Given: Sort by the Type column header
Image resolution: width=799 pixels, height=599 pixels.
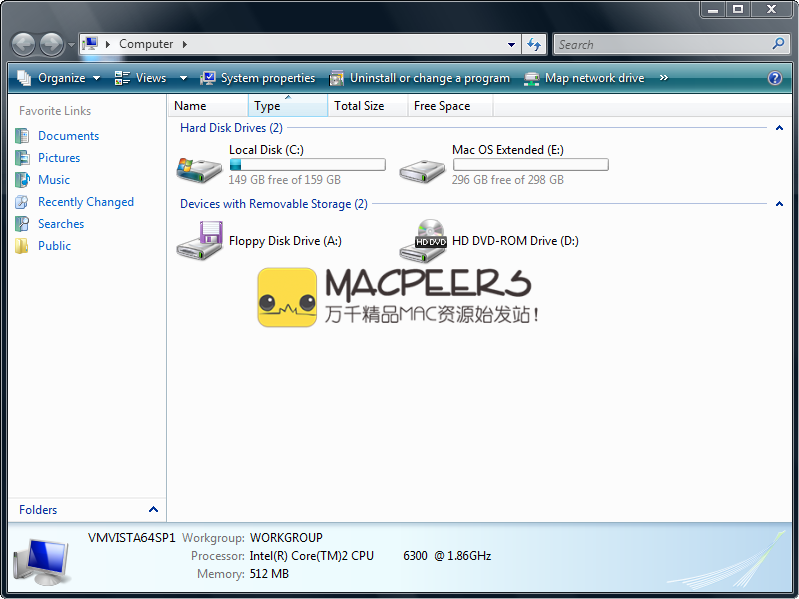Looking at the screenshot, I should pyautogui.click(x=288, y=106).
